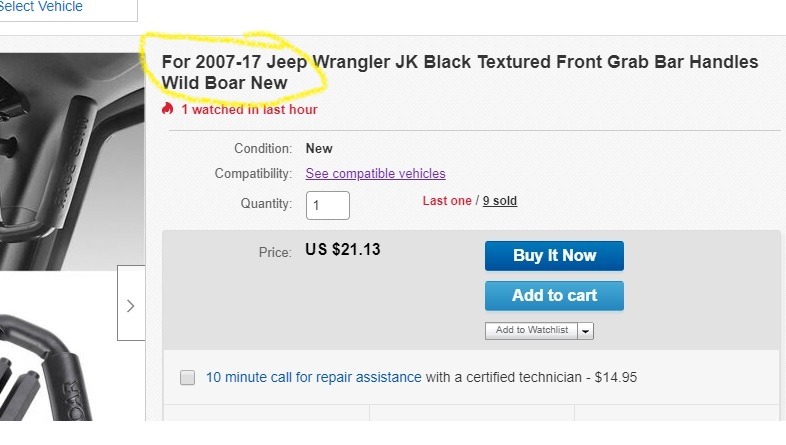Tick the repair assistance call checkbox
Viewport: 786px width, 445px height.
point(187,378)
